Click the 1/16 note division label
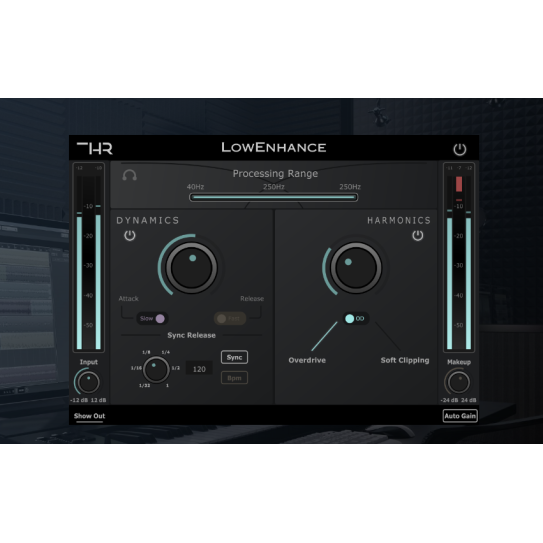Screen dimensions: 543x543 (x=136, y=368)
